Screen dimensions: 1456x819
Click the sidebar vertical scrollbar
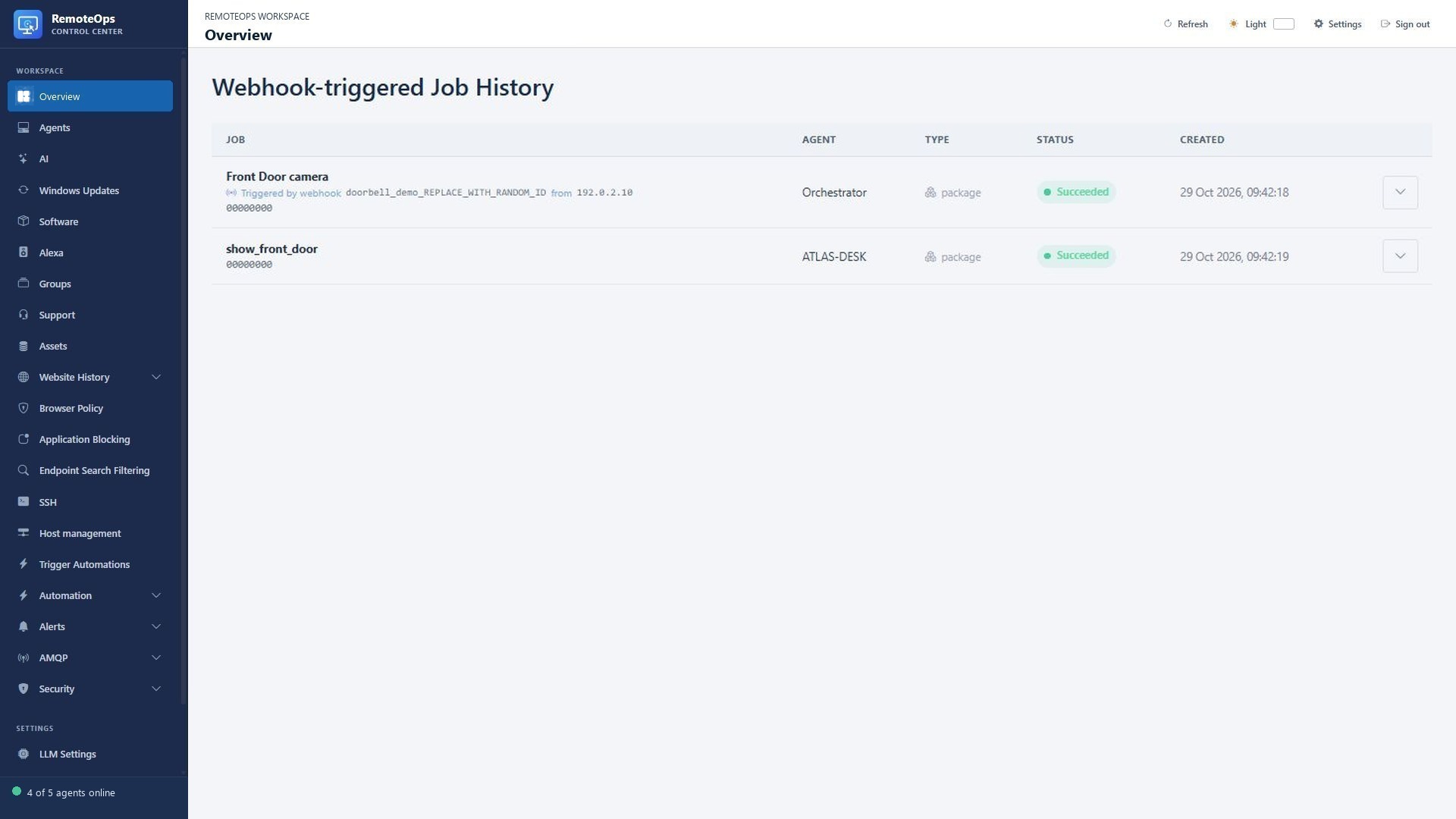184,379
